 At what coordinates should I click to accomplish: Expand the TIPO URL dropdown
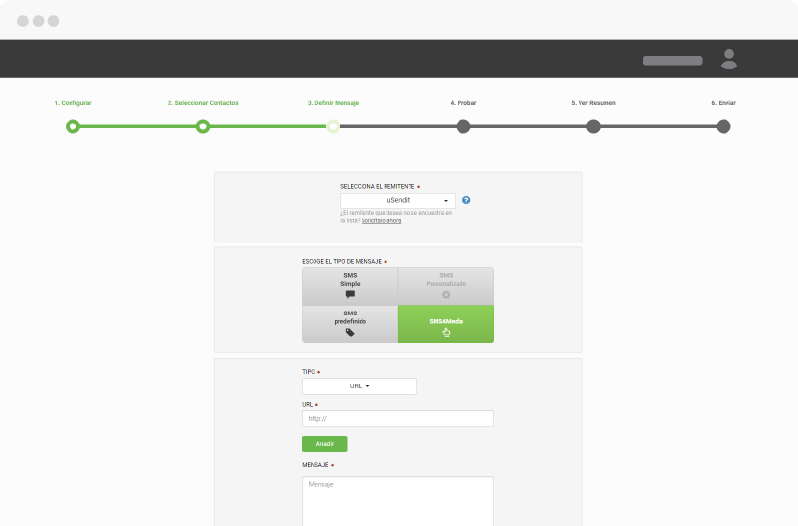(359, 386)
